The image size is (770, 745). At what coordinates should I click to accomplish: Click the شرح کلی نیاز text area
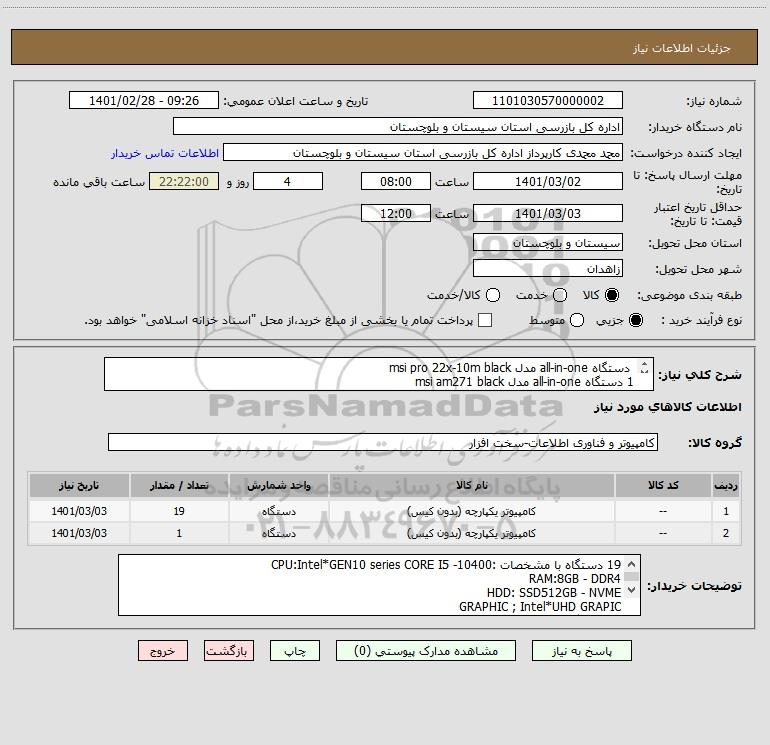click(x=379, y=374)
